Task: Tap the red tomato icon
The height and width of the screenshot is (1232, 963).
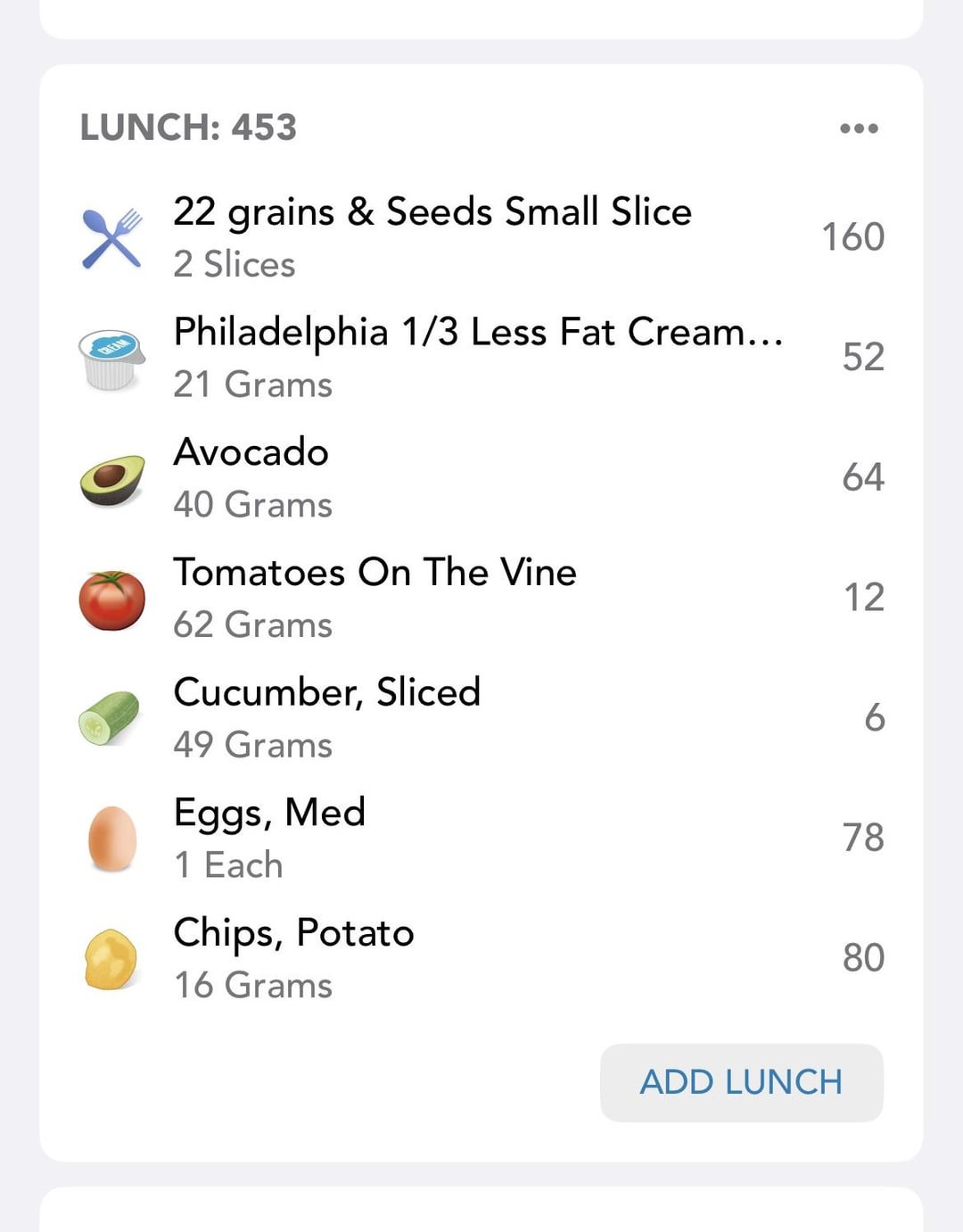Action: [x=112, y=599]
